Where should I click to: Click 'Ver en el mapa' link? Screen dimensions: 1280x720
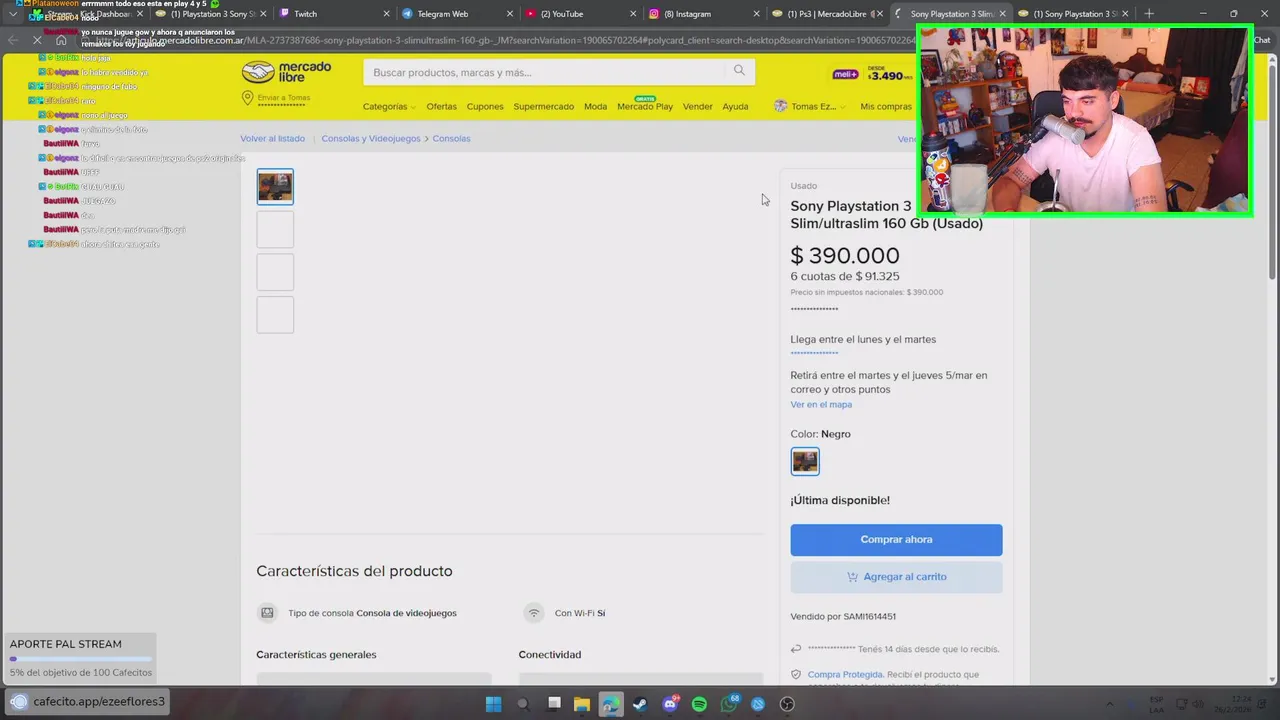click(x=821, y=404)
